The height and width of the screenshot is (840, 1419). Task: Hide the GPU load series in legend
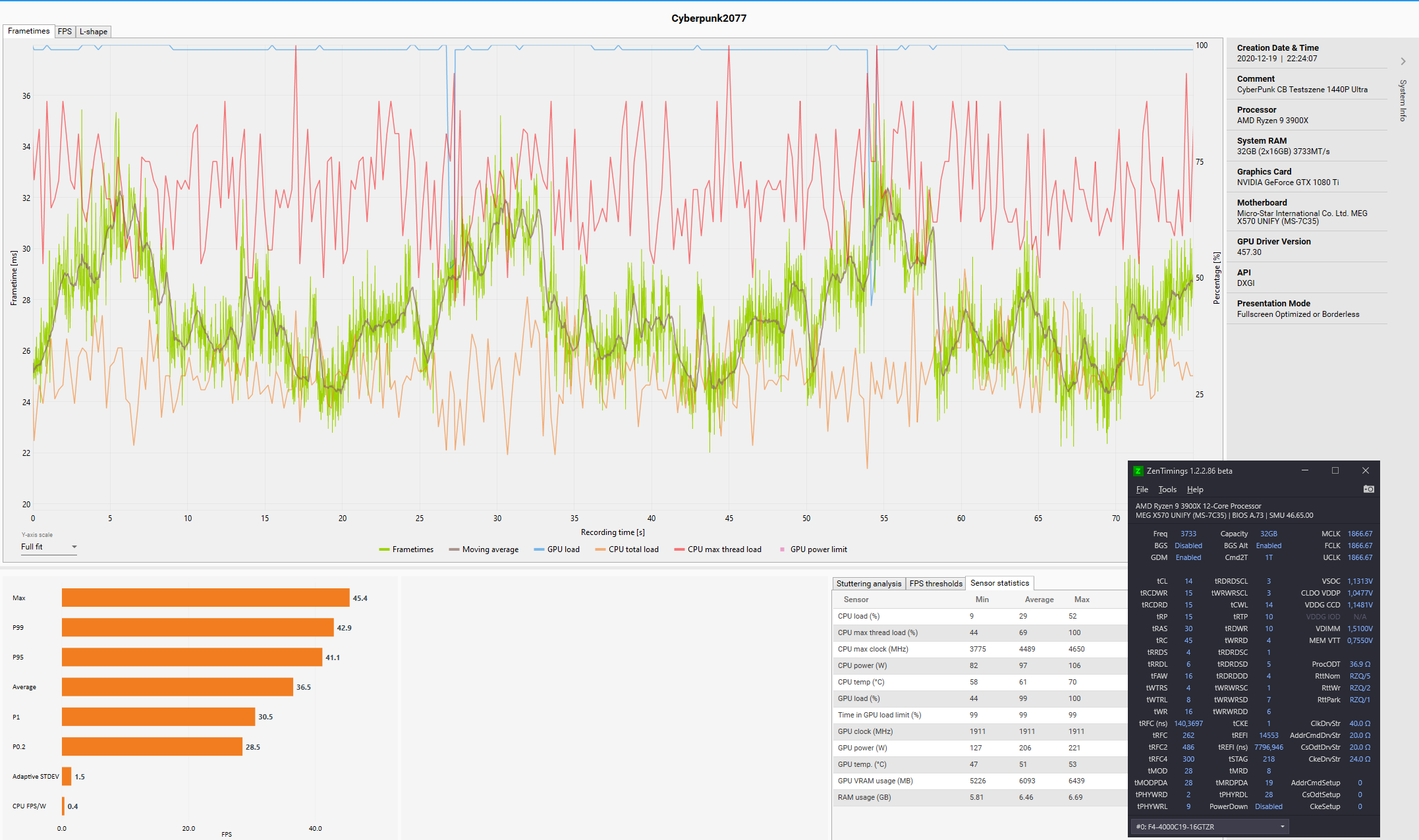(557, 549)
